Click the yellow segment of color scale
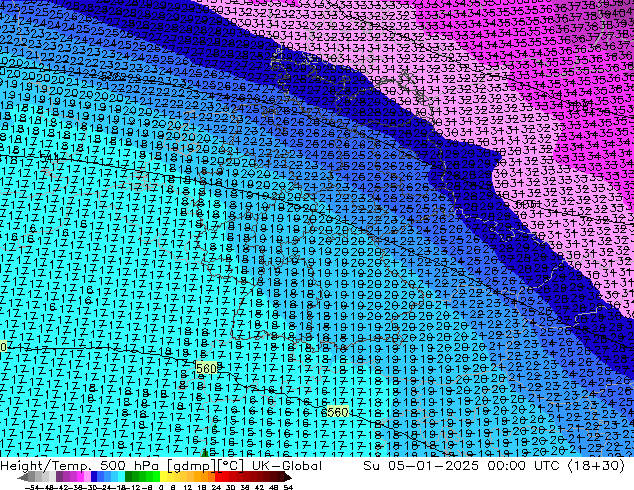 tap(163, 477)
